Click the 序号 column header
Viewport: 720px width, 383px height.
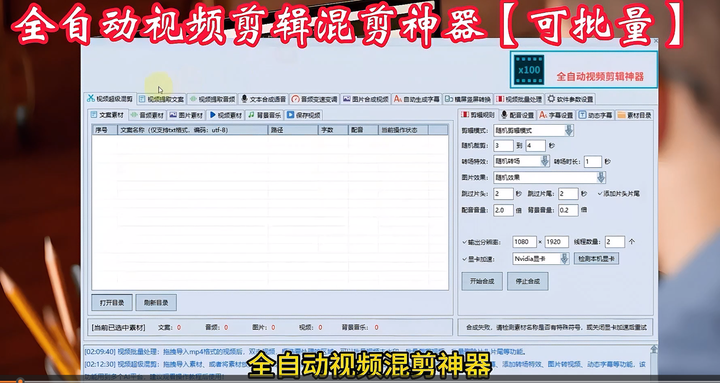coord(105,130)
